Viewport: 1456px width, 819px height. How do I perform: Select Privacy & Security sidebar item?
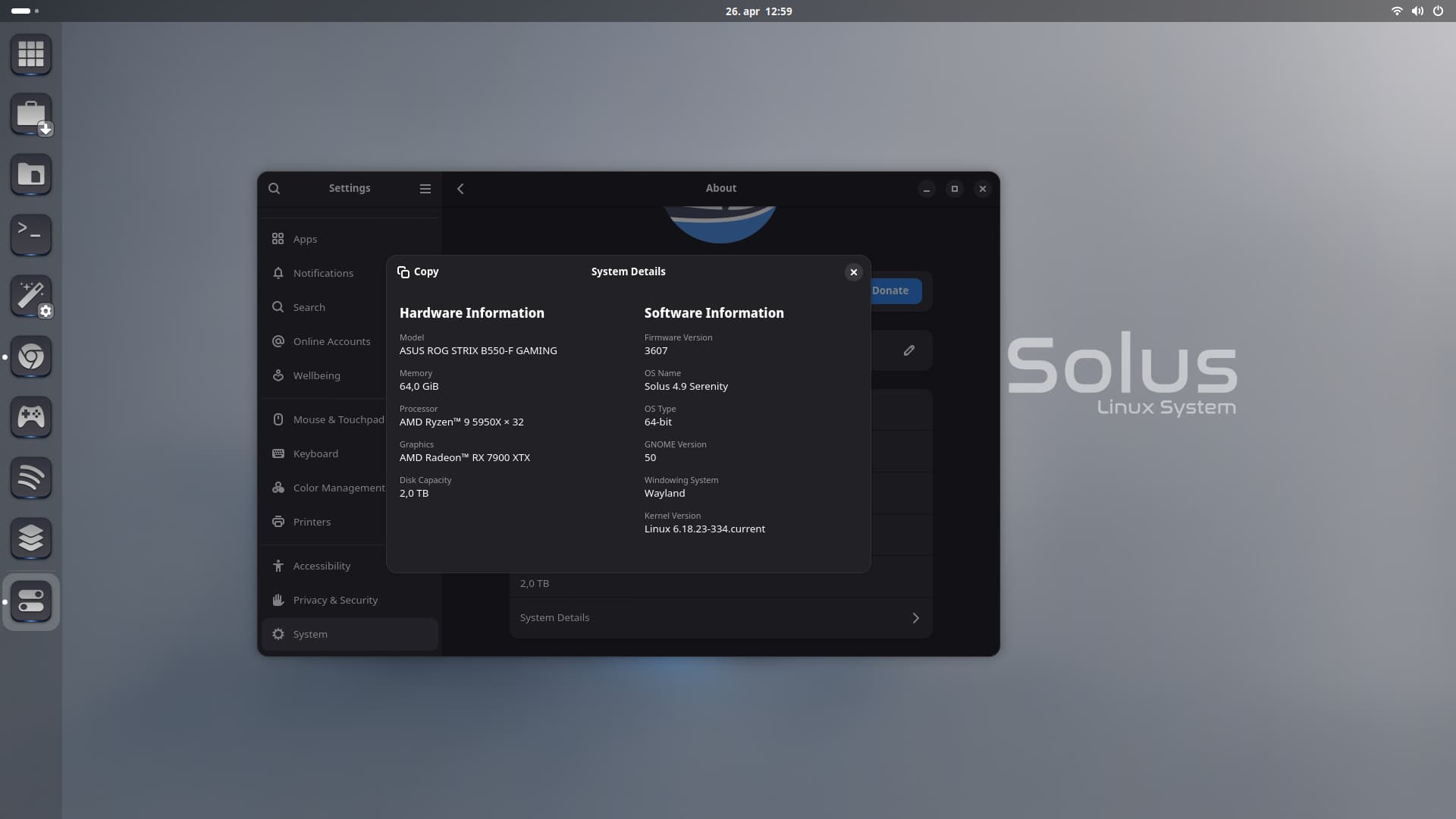click(x=335, y=600)
